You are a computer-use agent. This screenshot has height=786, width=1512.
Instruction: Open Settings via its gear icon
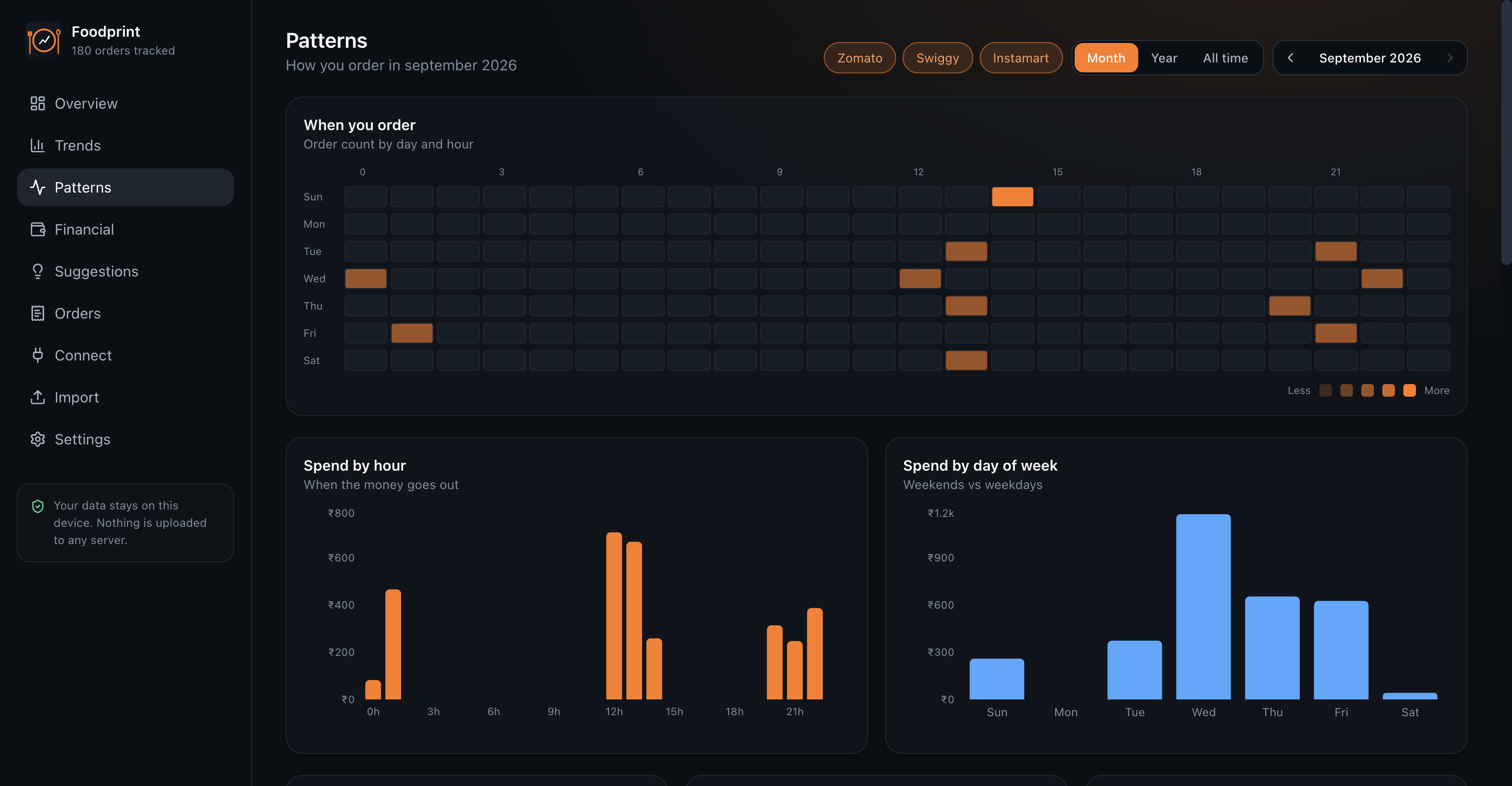[x=38, y=439]
